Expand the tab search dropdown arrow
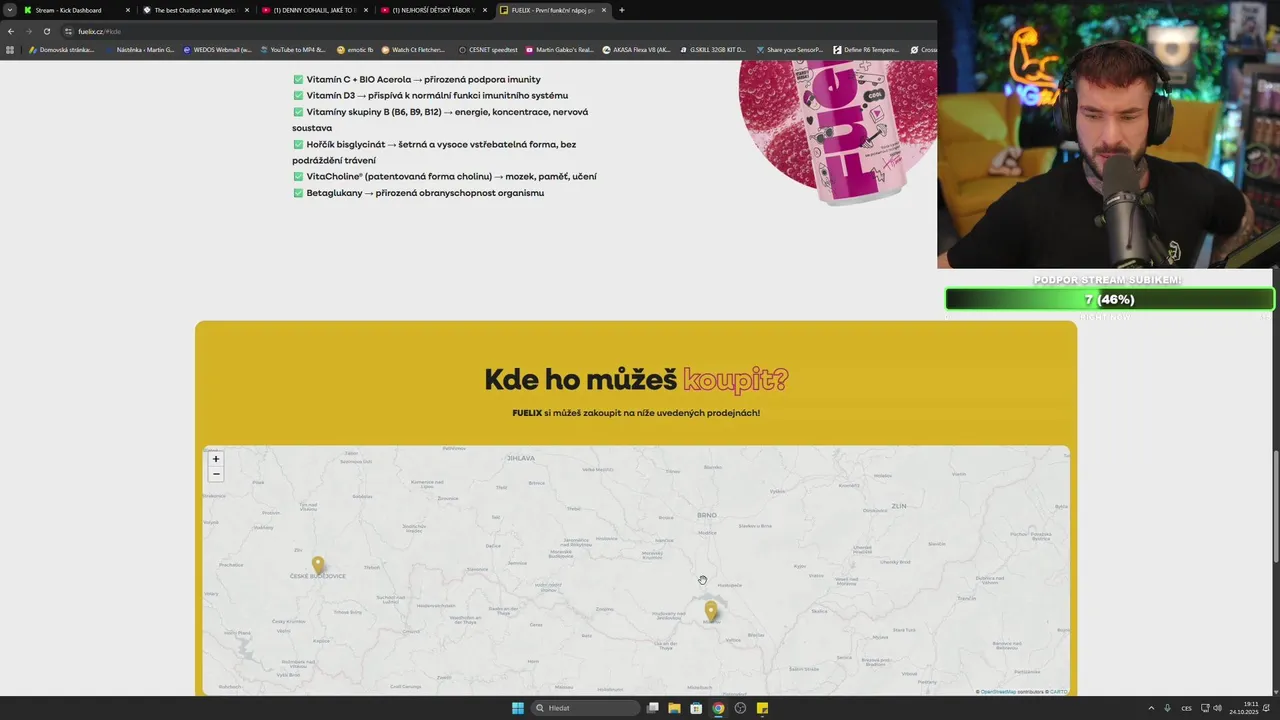This screenshot has height=720, width=1280. pos(9,10)
